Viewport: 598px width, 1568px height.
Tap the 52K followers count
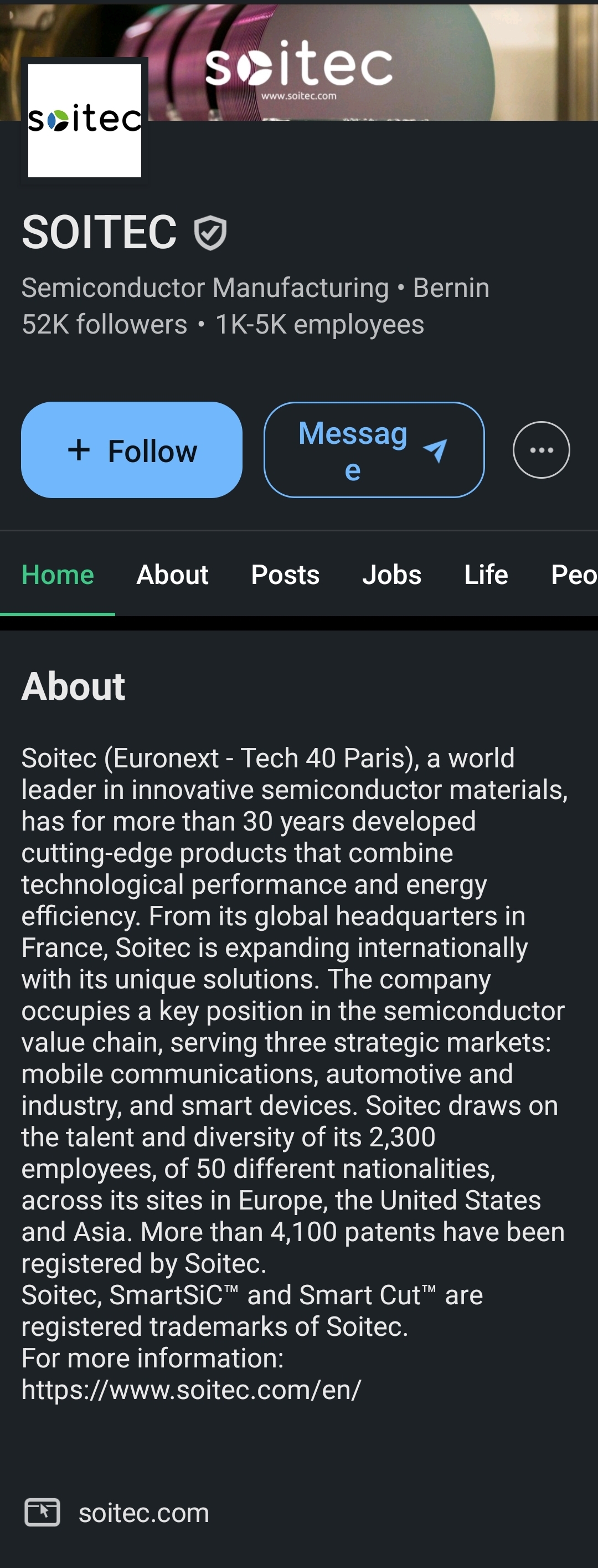pos(105,325)
